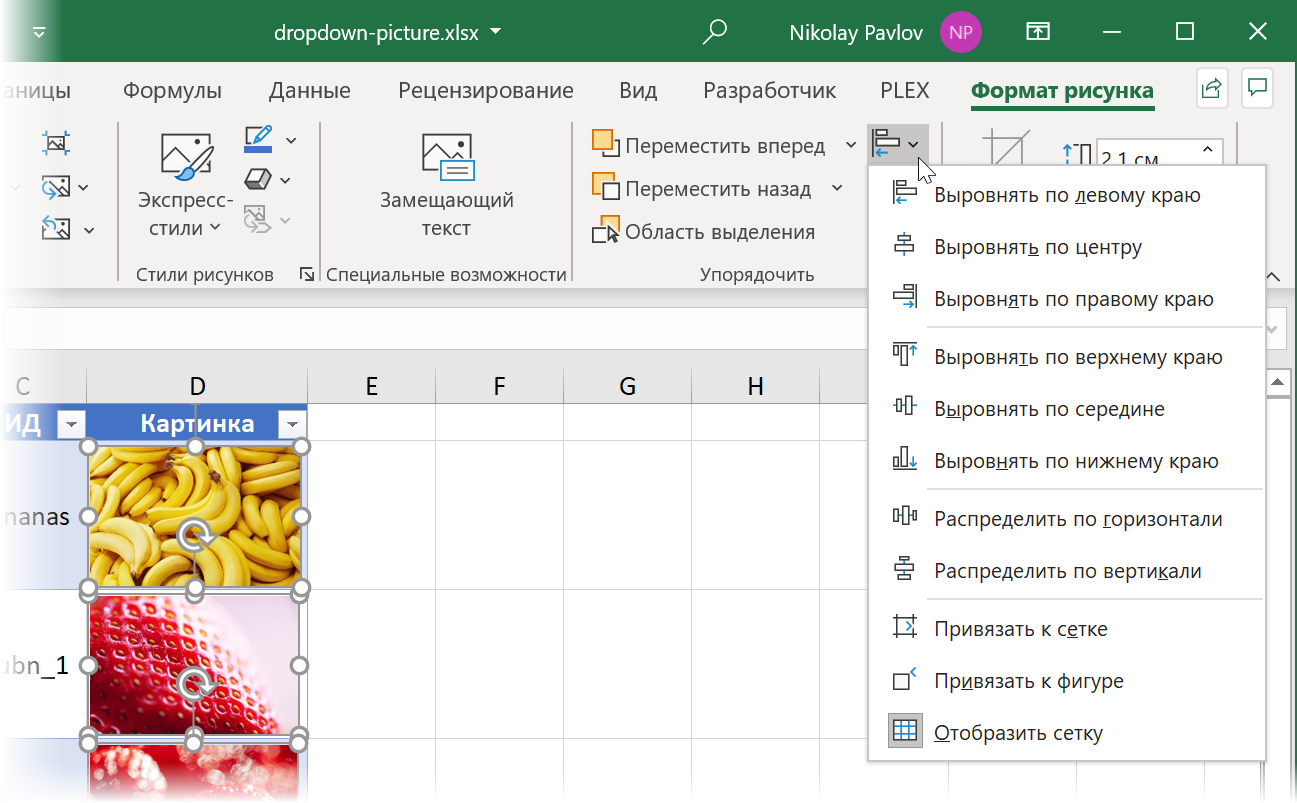Open the Picture Effects dropdown arrow
The image size is (1297, 803).
pos(285,181)
